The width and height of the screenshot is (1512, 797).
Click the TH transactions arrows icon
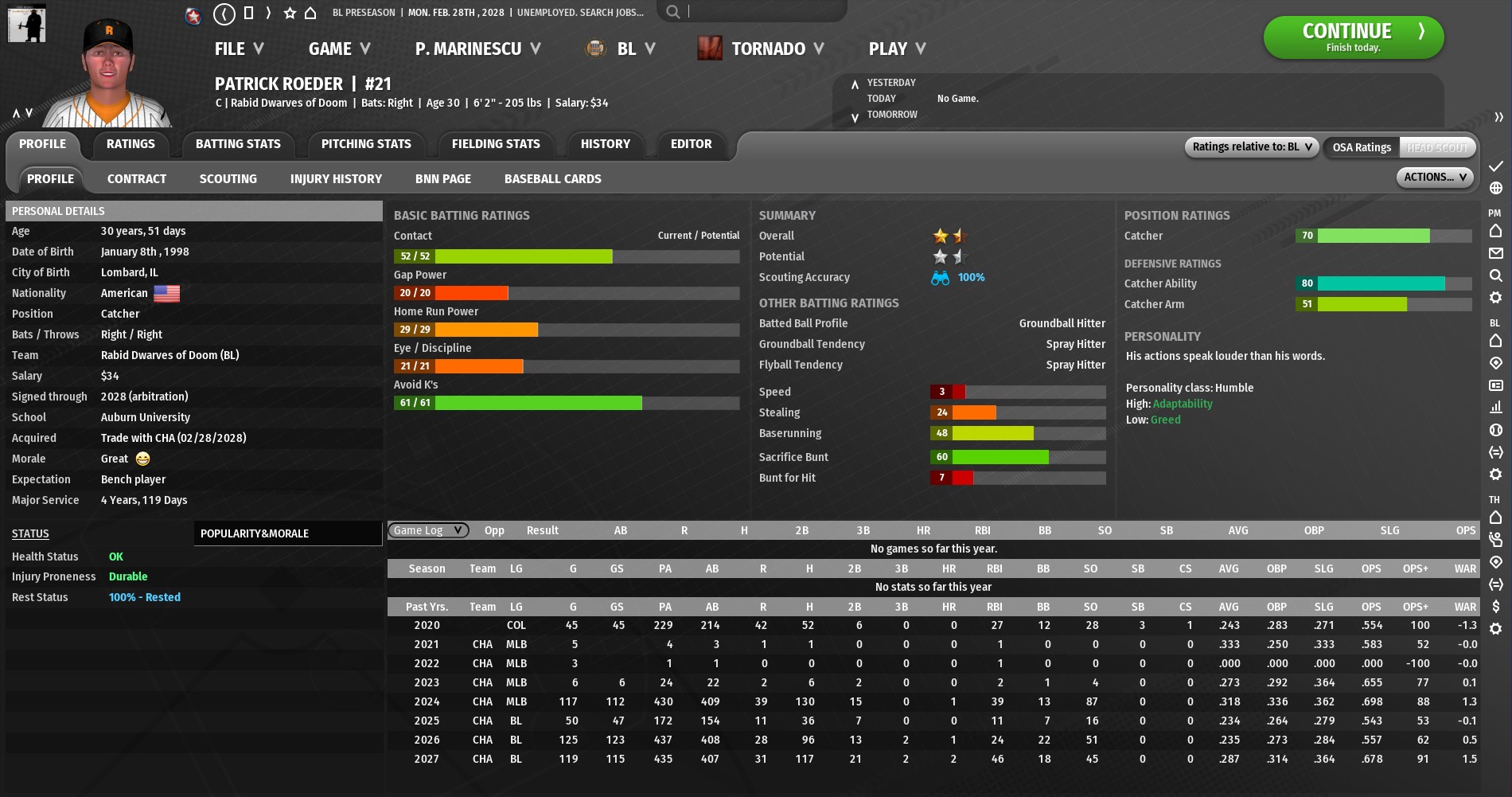pyautogui.click(x=1496, y=584)
